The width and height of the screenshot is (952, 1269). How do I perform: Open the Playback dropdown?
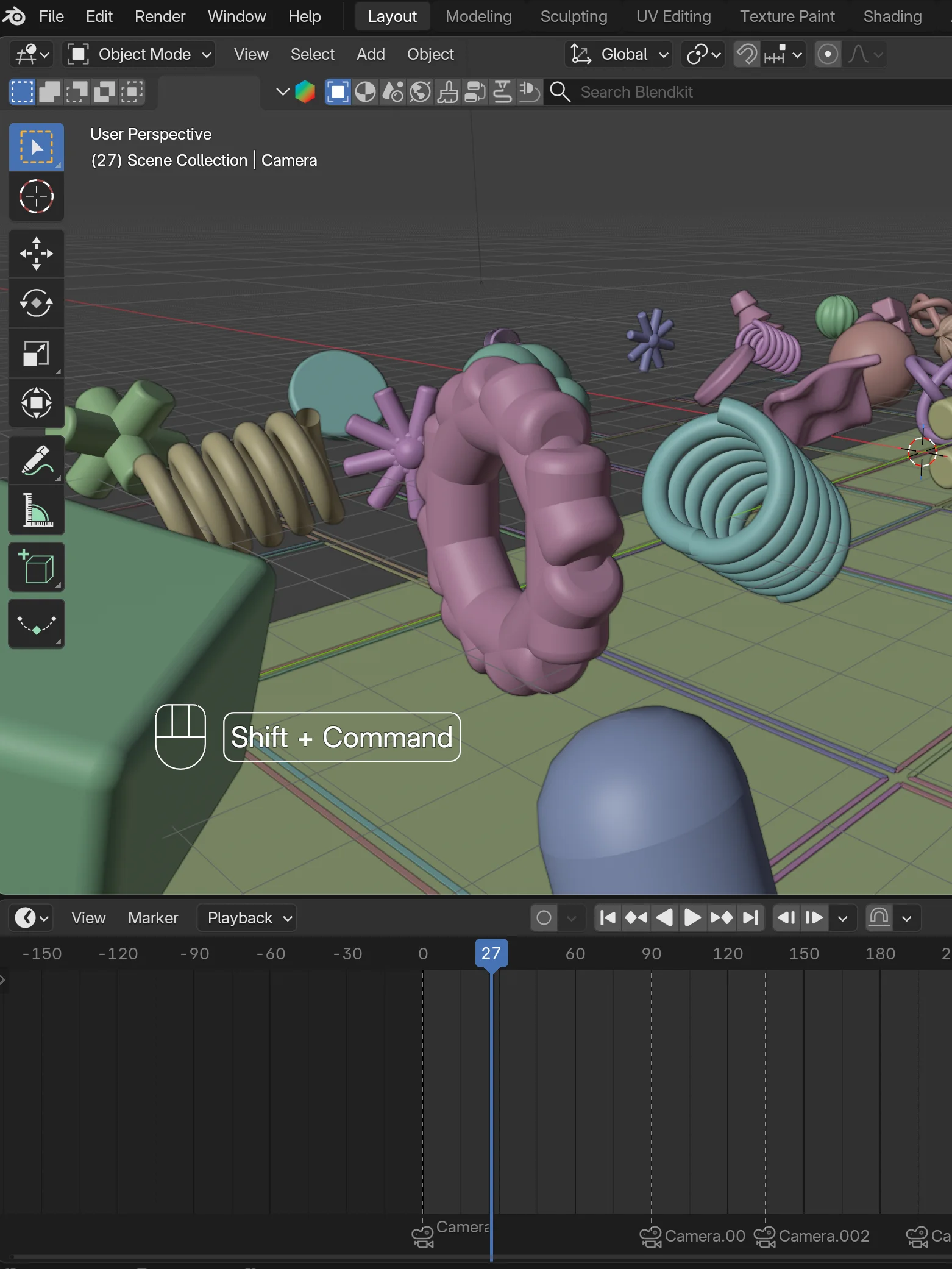(247, 917)
